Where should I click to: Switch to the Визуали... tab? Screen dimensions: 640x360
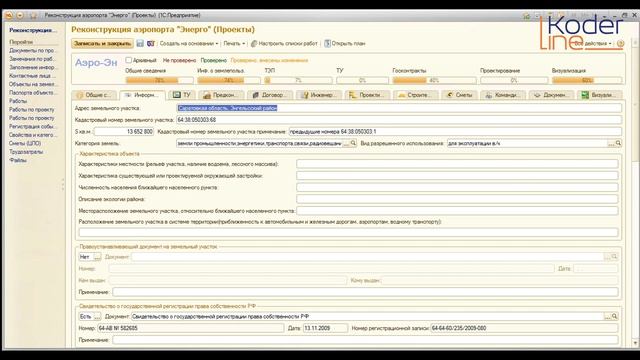[x=600, y=95]
